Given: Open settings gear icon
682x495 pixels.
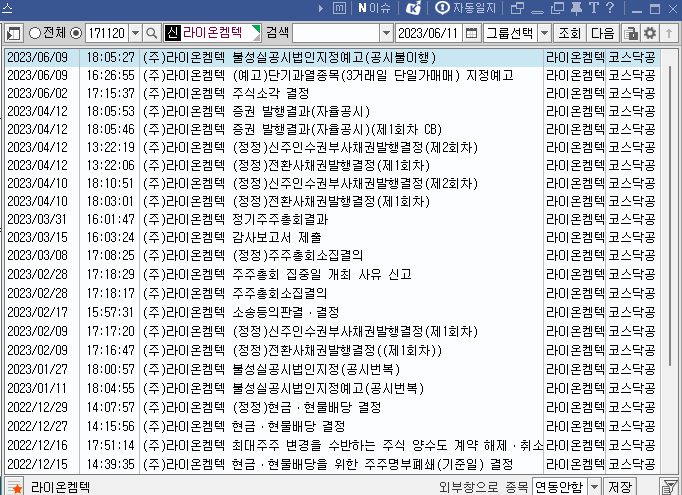Looking at the screenshot, I should tap(650, 33).
